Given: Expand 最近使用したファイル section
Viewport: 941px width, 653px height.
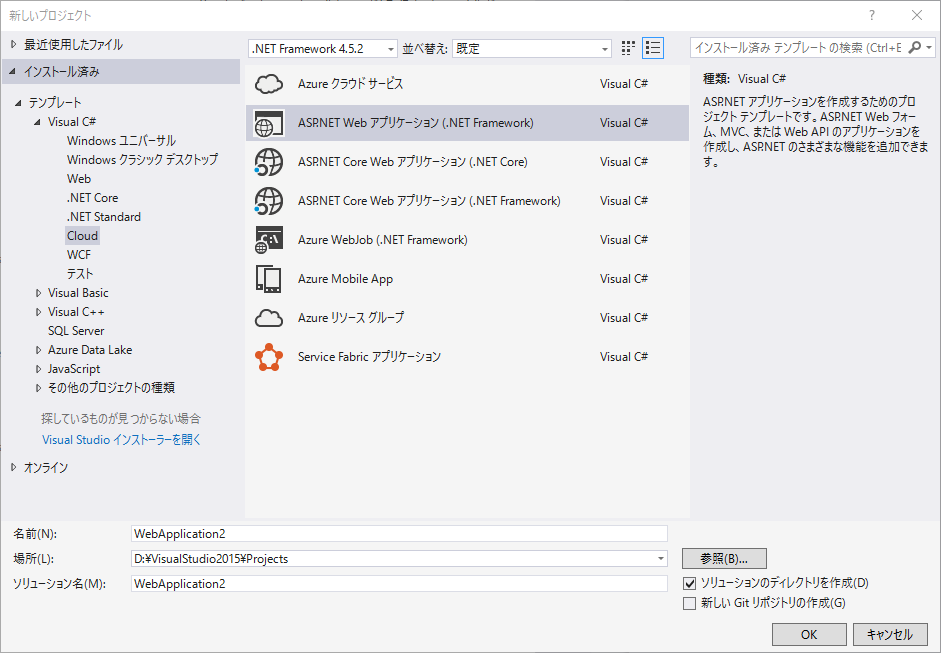Looking at the screenshot, I should [13, 44].
